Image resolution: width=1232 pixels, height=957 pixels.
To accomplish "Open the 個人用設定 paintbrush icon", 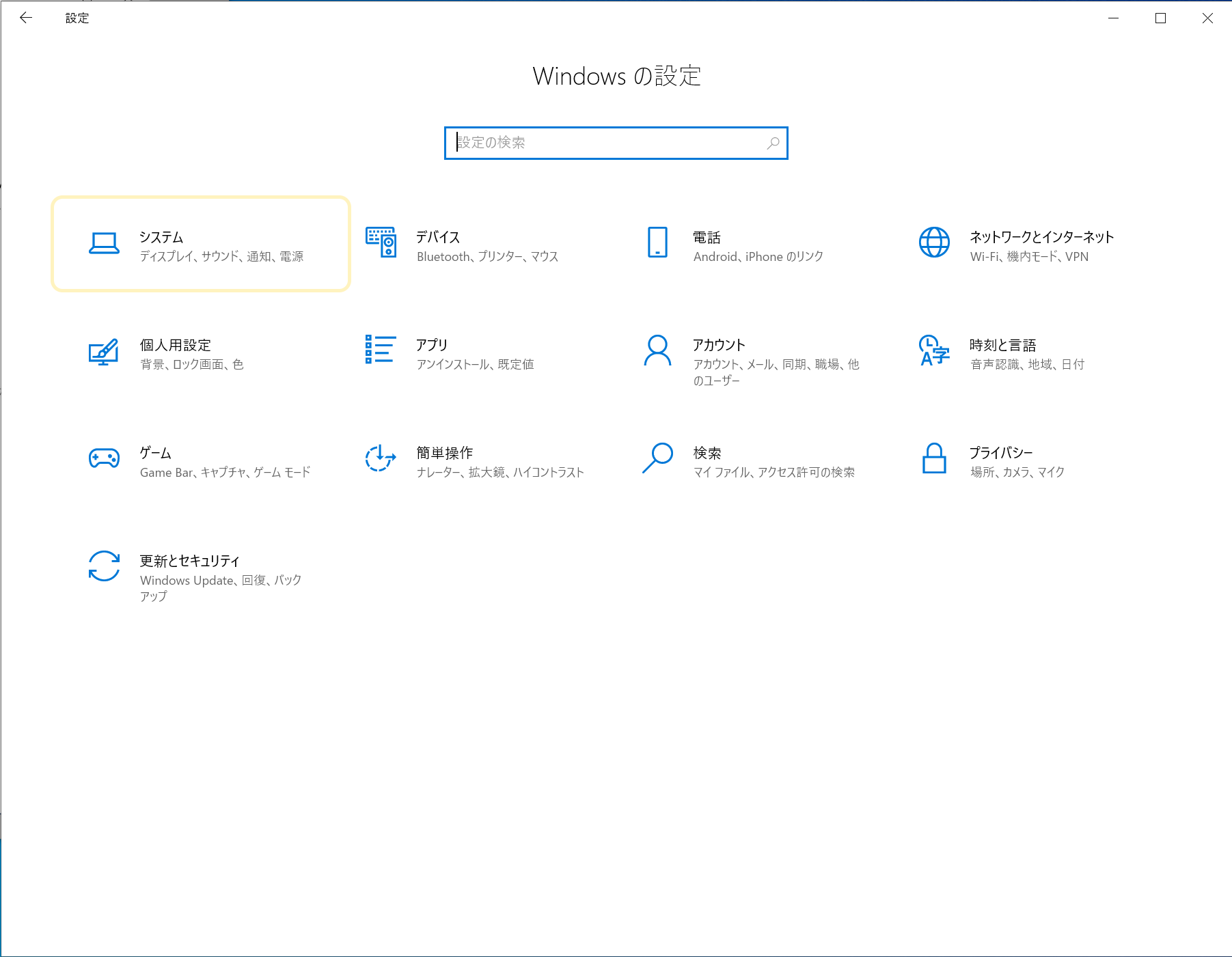I will [104, 351].
